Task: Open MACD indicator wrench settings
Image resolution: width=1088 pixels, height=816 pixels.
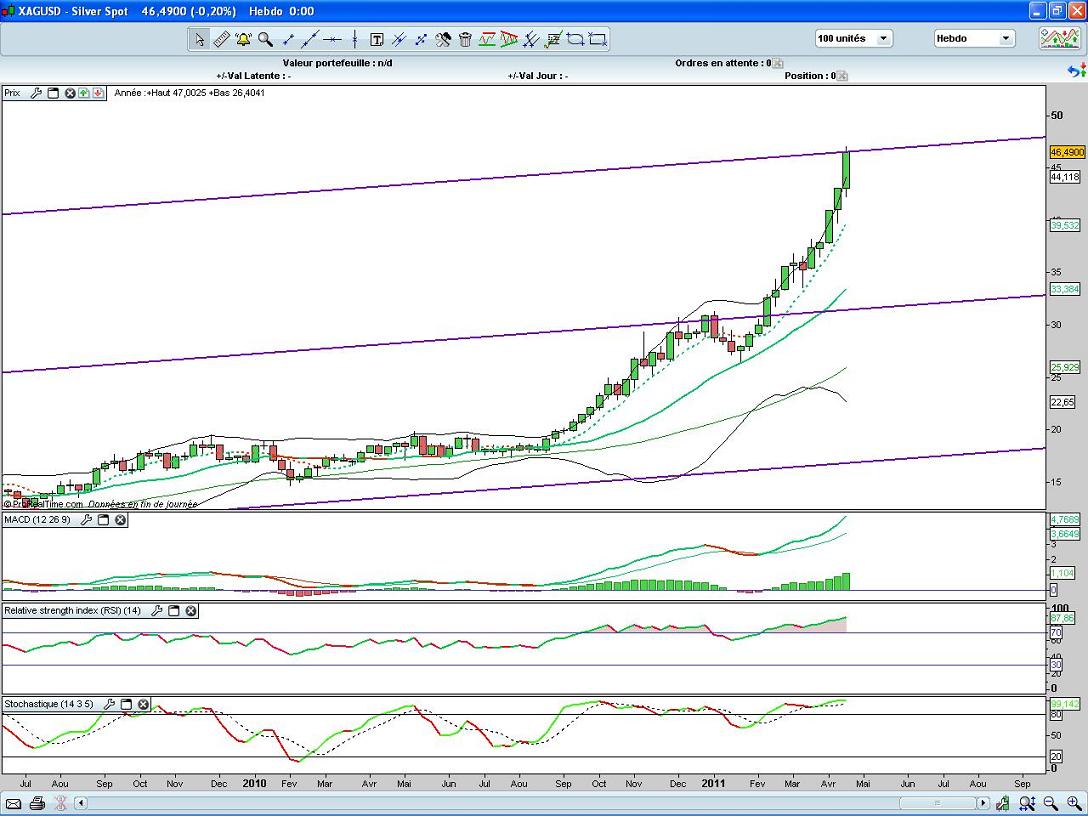Action: pos(87,520)
